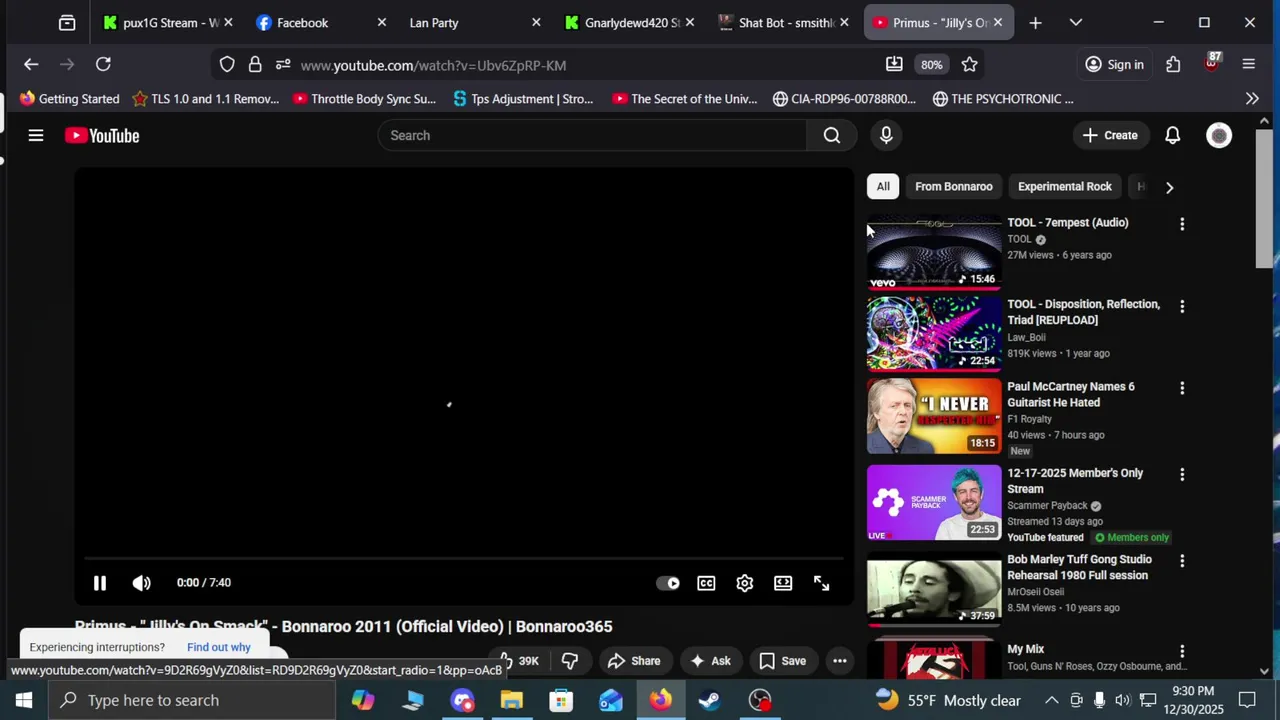This screenshot has height=720, width=1280.
Task: Open the account avatar menu
Action: click(1219, 135)
